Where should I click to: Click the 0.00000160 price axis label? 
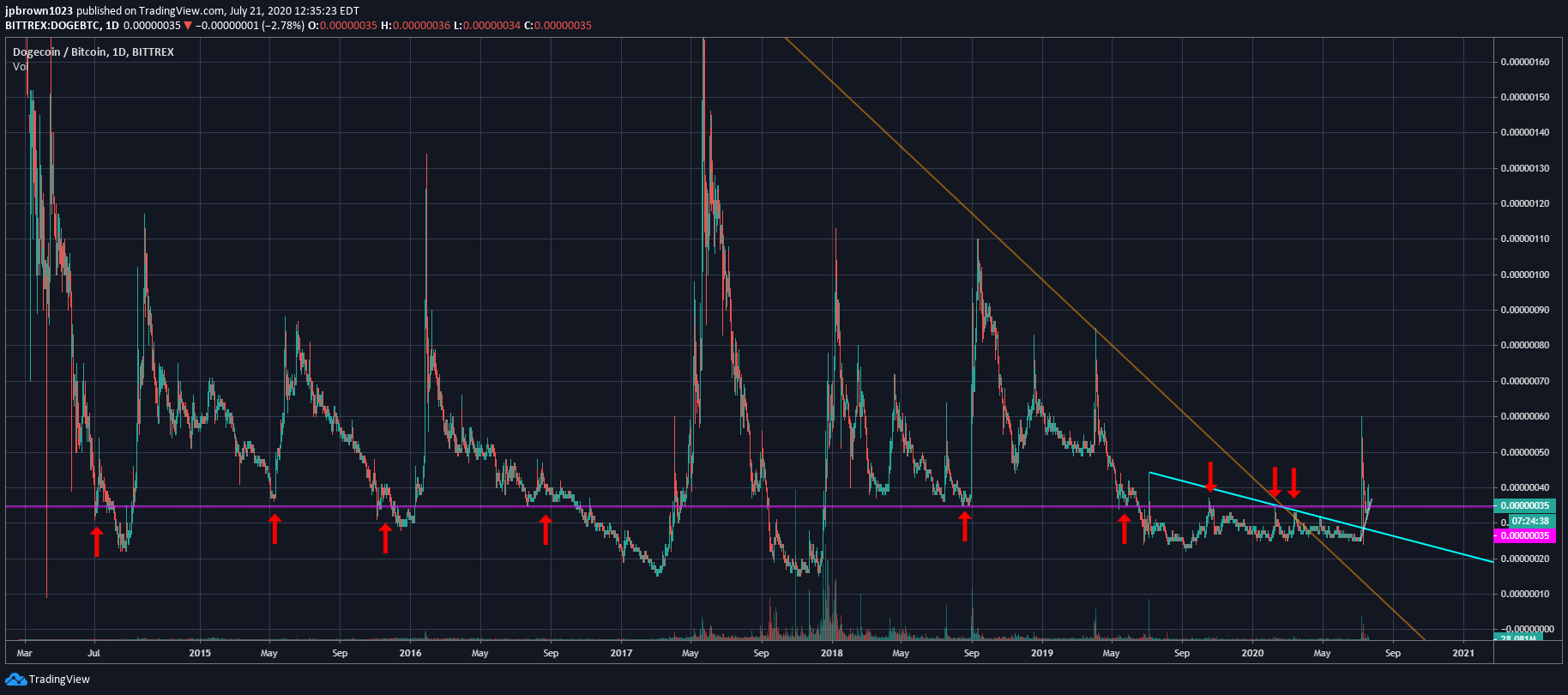pos(1525,62)
